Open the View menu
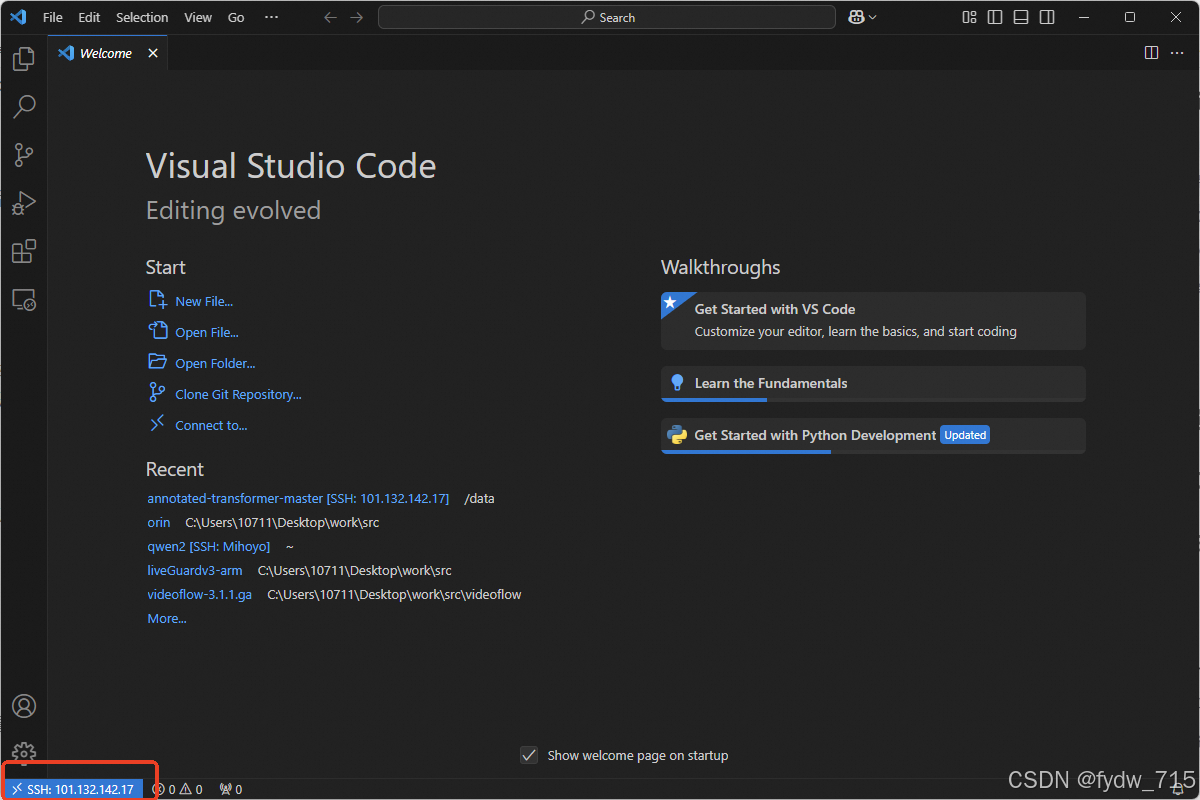1200x800 pixels. tap(198, 17)
